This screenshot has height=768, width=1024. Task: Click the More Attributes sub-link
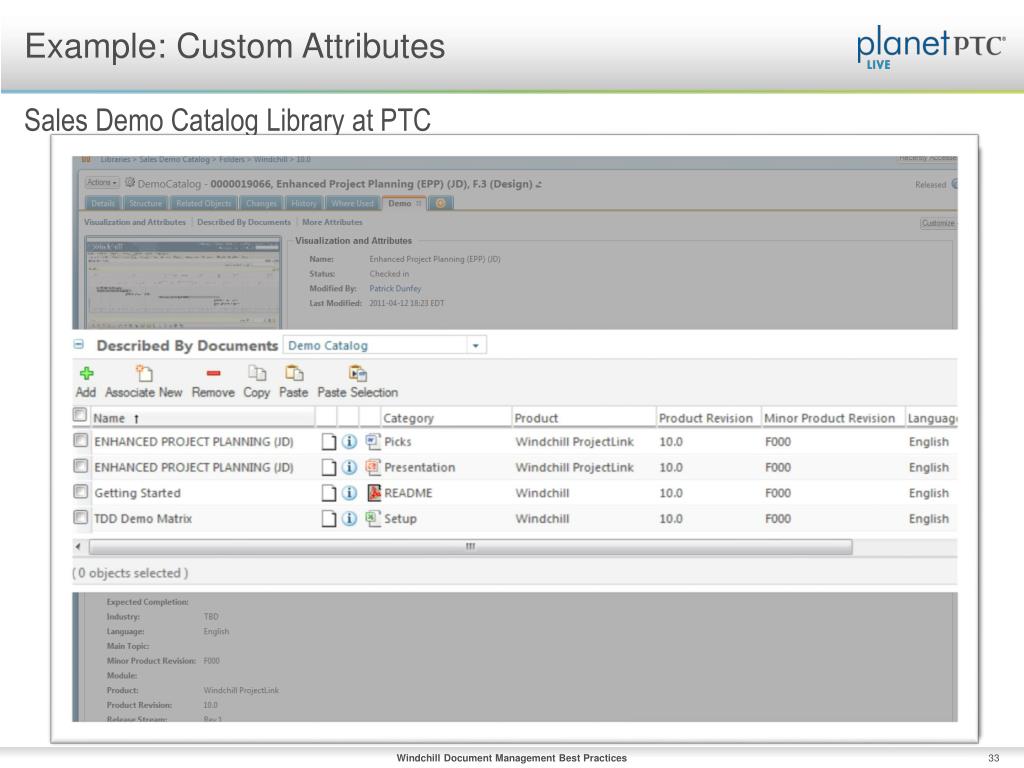(x=332, y=222)
